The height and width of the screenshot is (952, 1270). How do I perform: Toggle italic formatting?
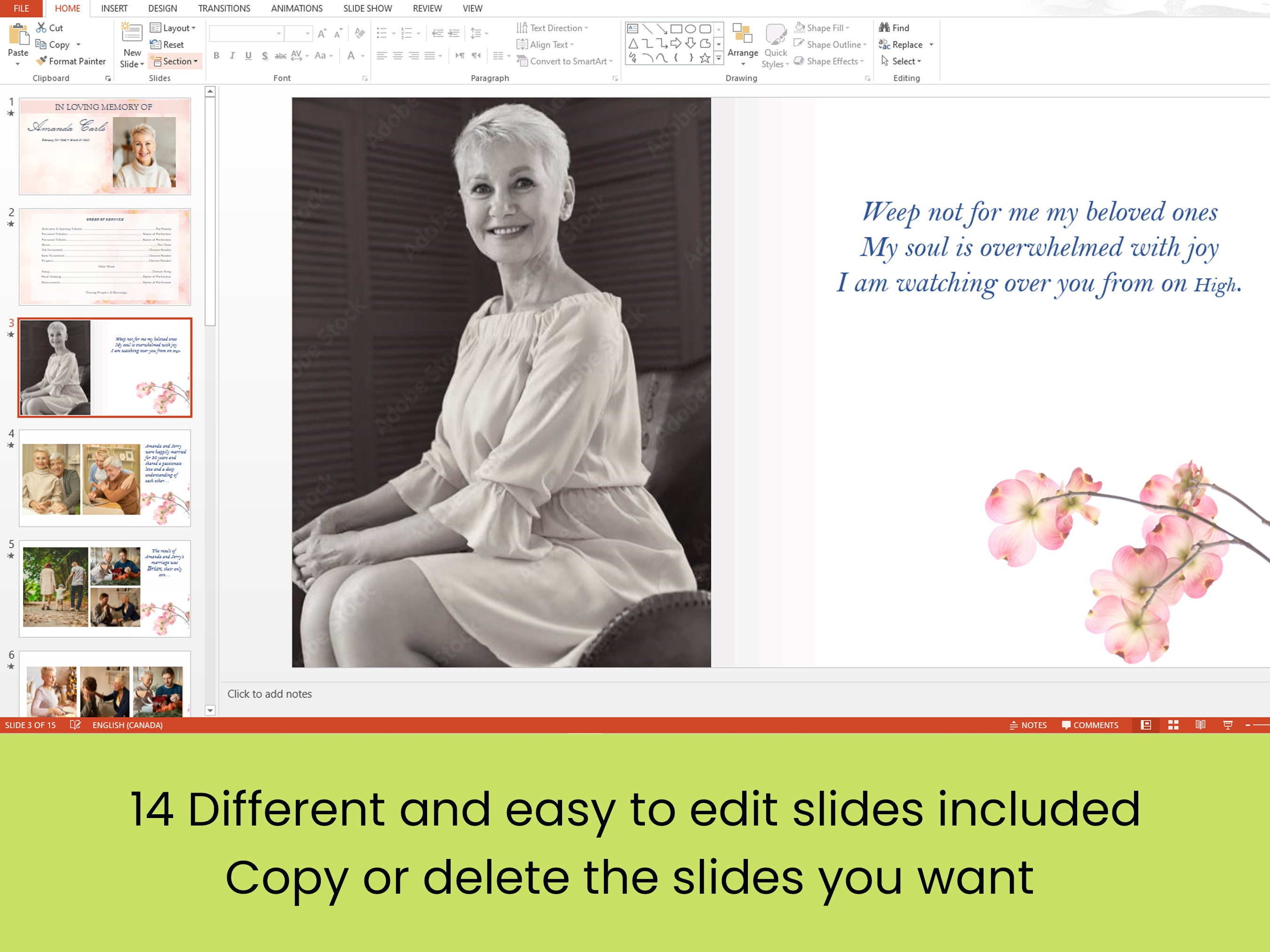[232, 55]
